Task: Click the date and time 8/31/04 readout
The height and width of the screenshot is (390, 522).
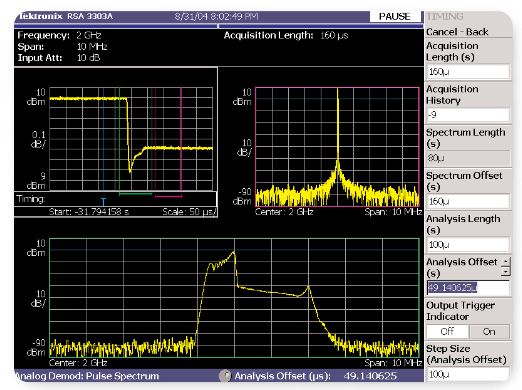Action: [x=217, y=16]
